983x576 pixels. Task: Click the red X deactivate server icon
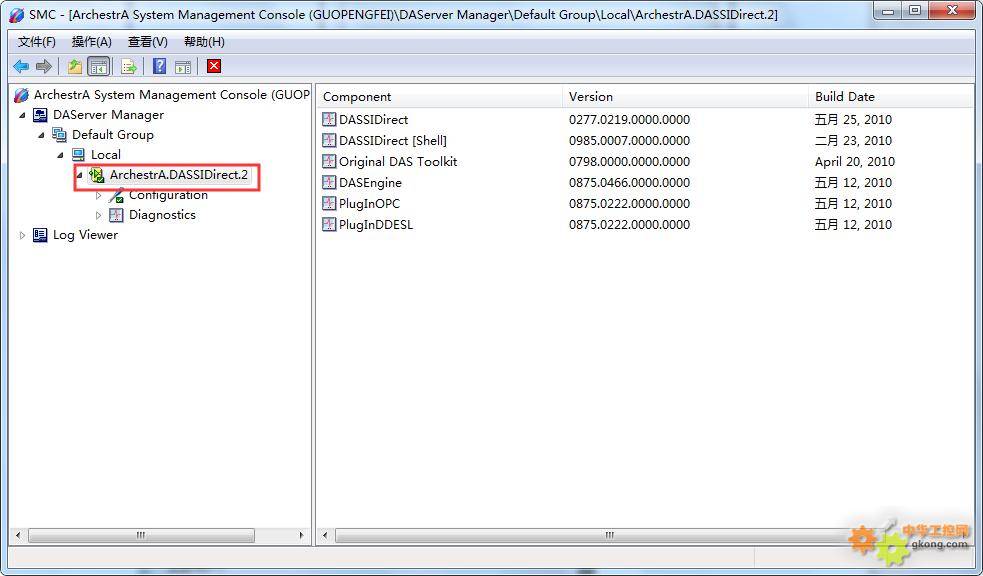[x=214, y=67]
